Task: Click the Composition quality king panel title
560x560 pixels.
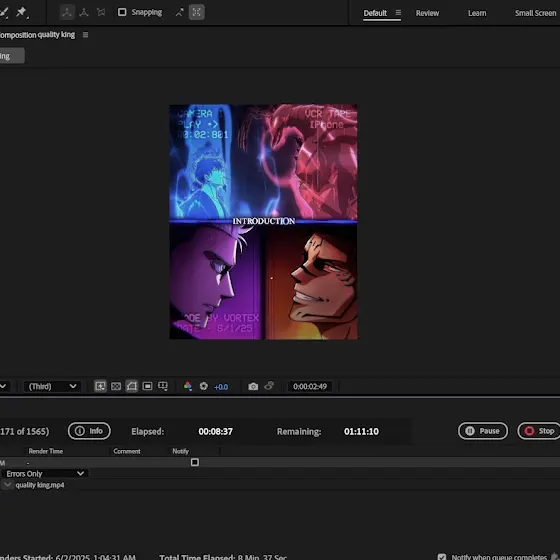Action: pyautogui.click(x=37, y=35)
